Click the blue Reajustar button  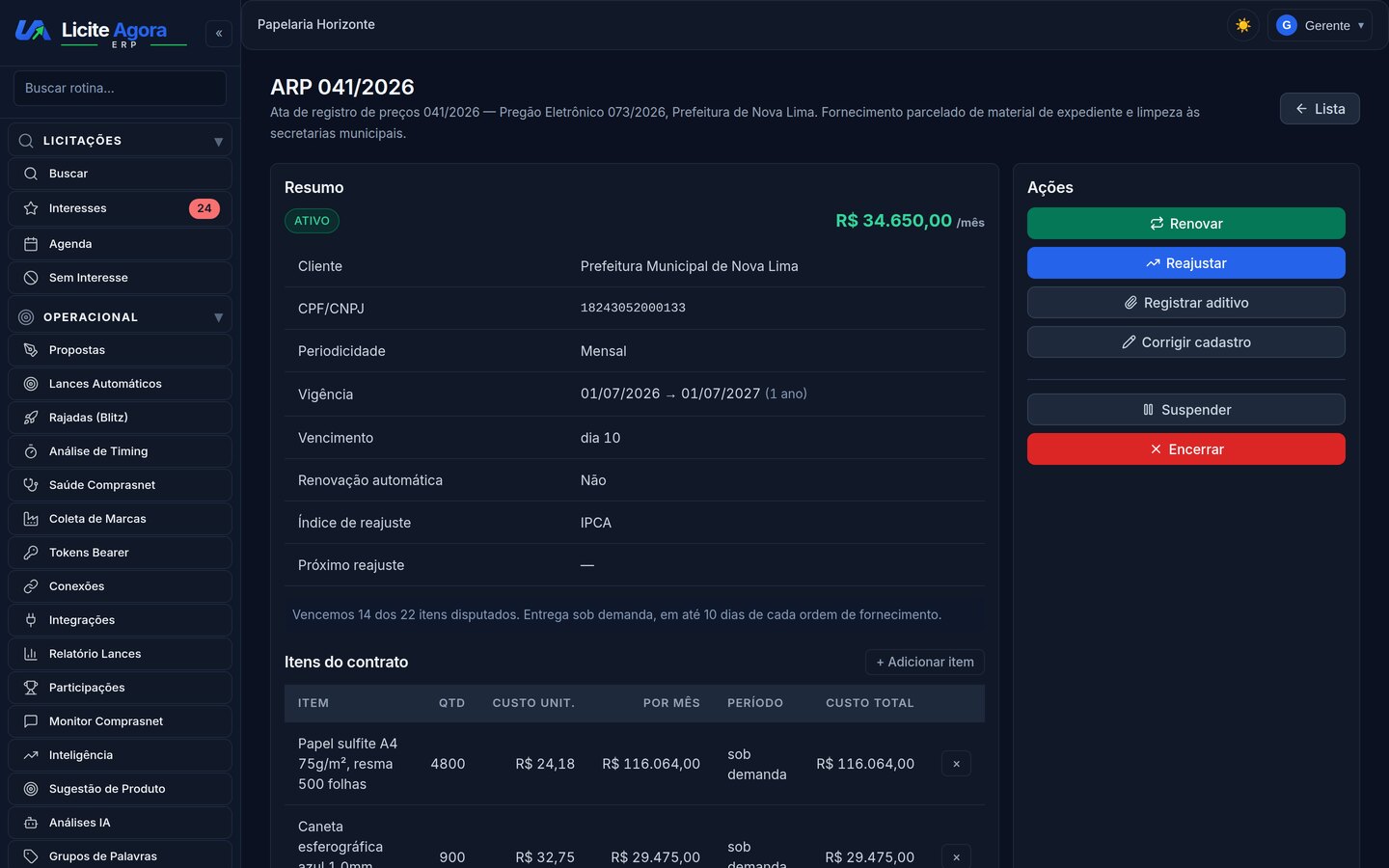click(1186, 263)
